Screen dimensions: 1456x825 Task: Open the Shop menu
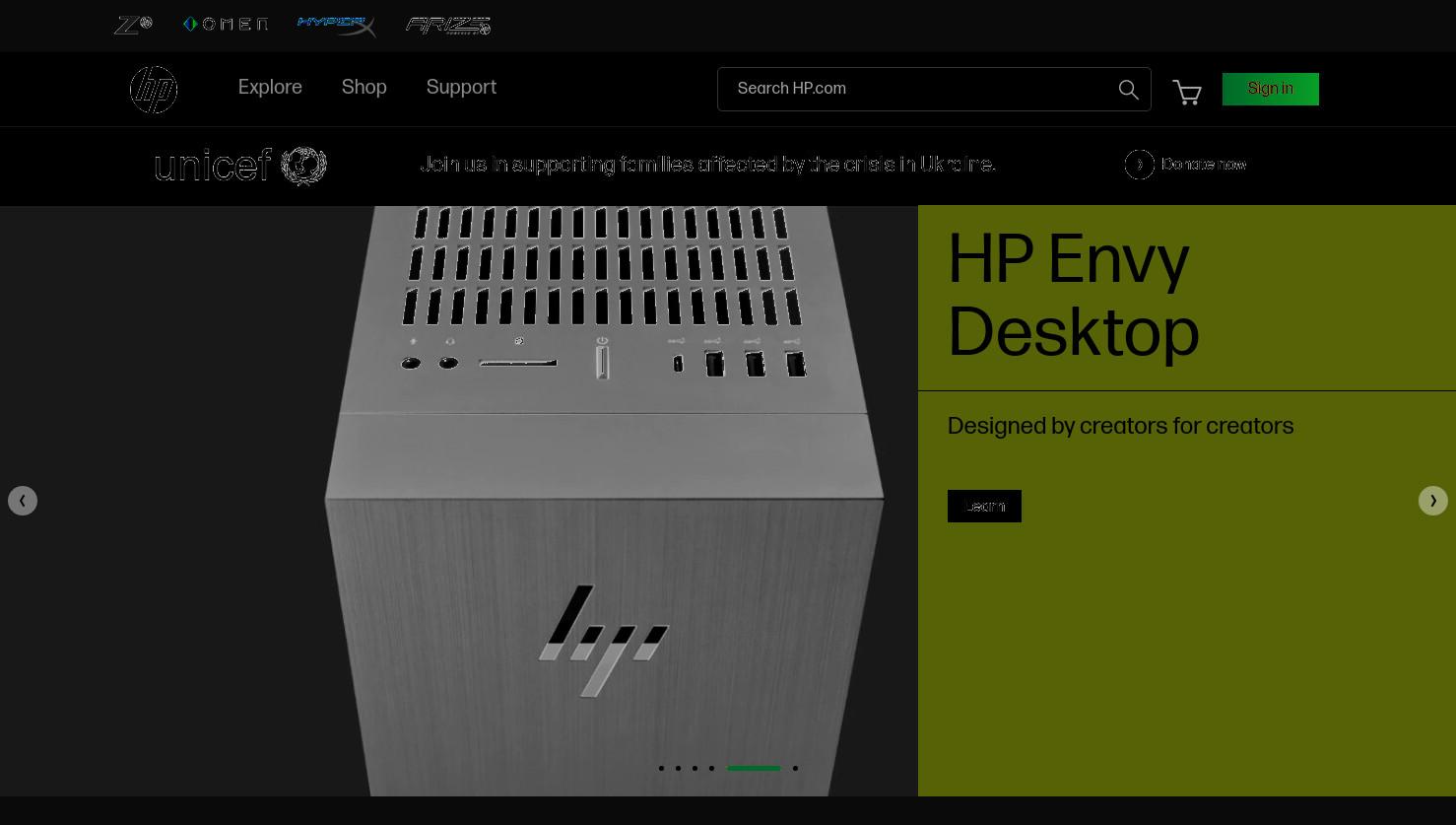[x=364, y=88]
